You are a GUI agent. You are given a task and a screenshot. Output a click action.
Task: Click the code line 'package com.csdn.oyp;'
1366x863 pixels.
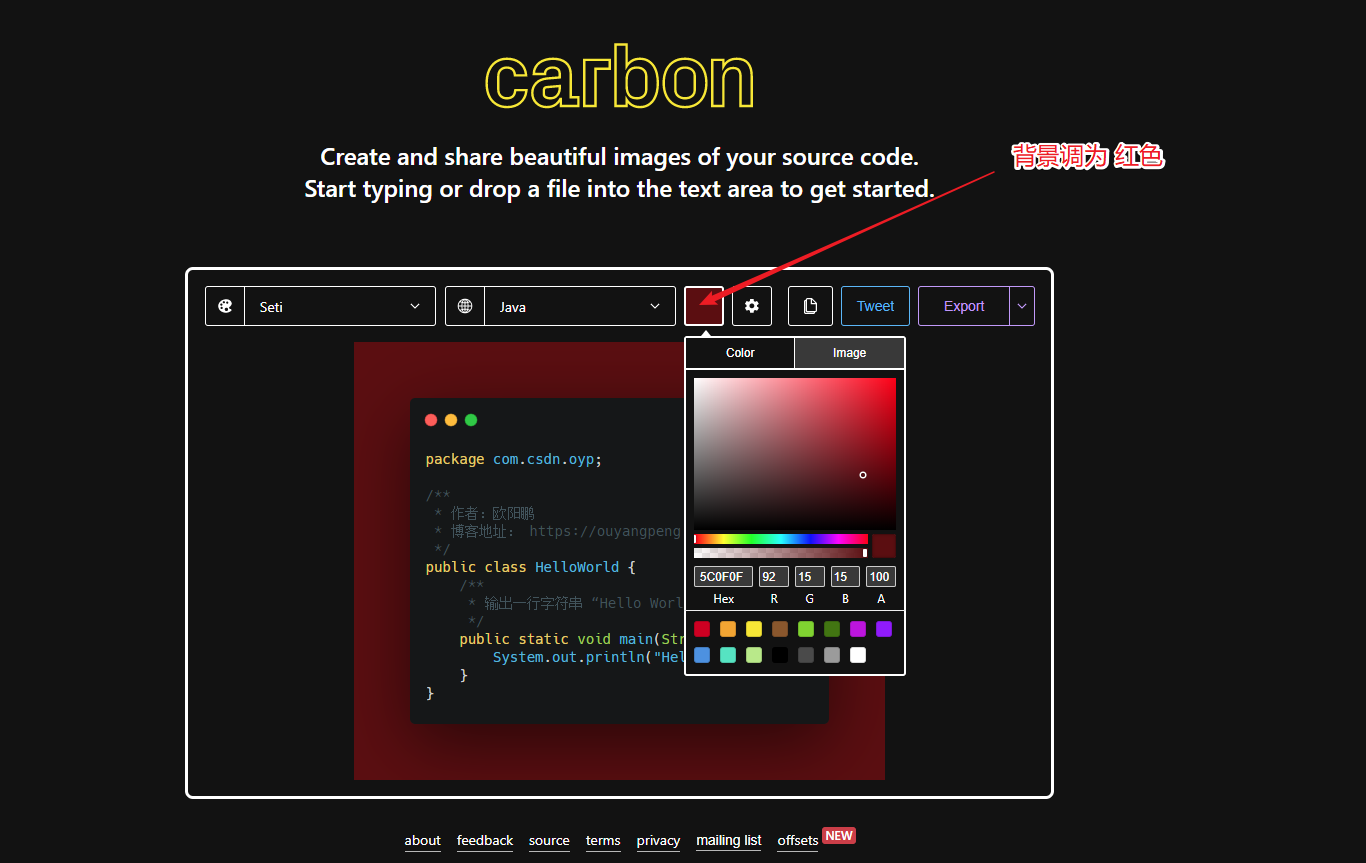point(514,459)
